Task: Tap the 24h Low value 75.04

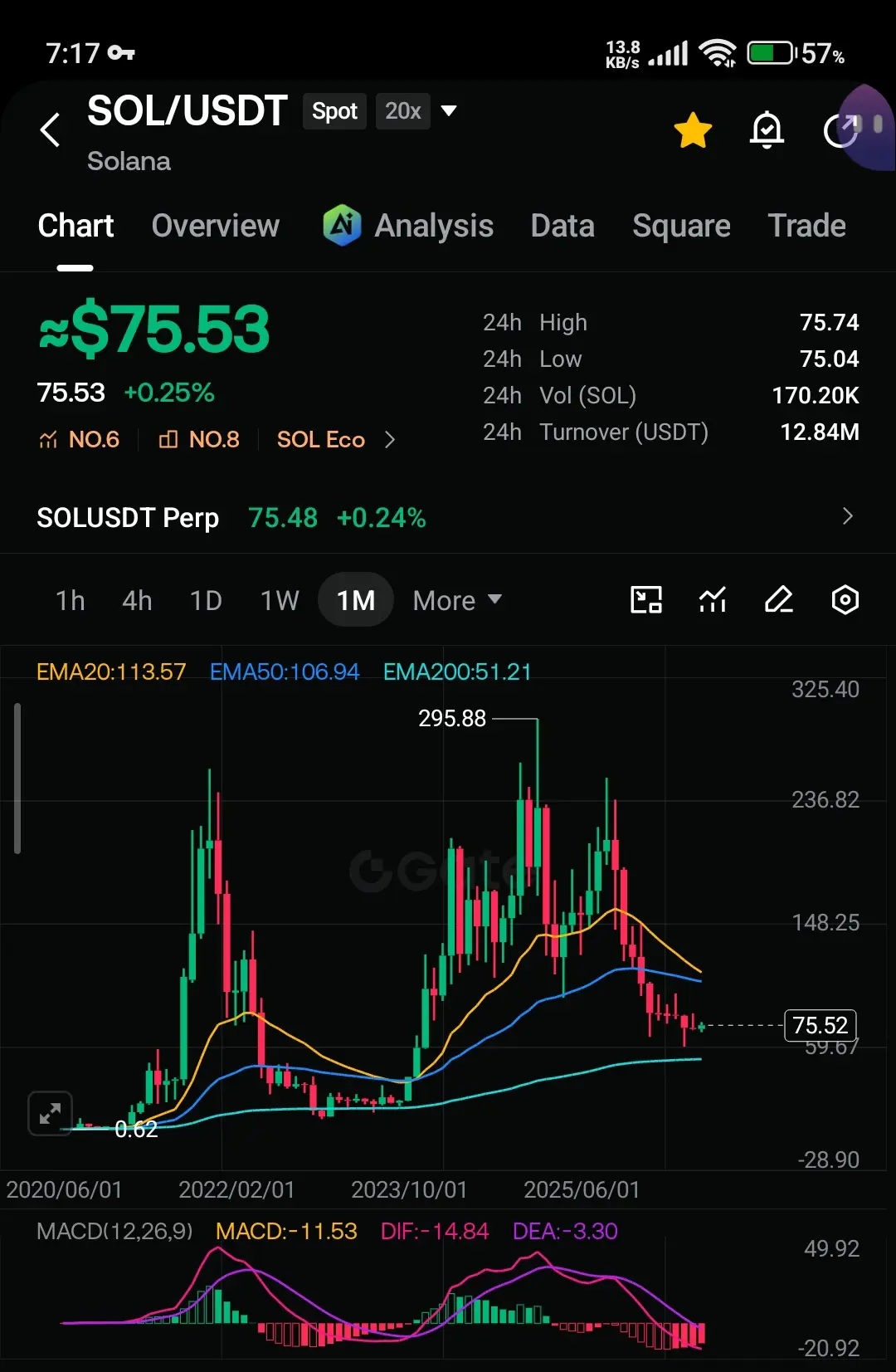Action: click(x=829, y=359)
